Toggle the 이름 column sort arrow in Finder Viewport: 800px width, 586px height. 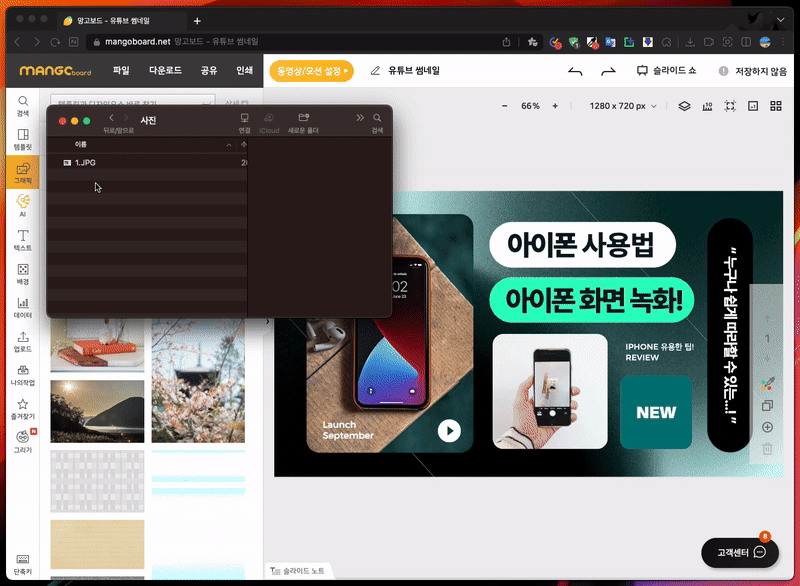229,145
